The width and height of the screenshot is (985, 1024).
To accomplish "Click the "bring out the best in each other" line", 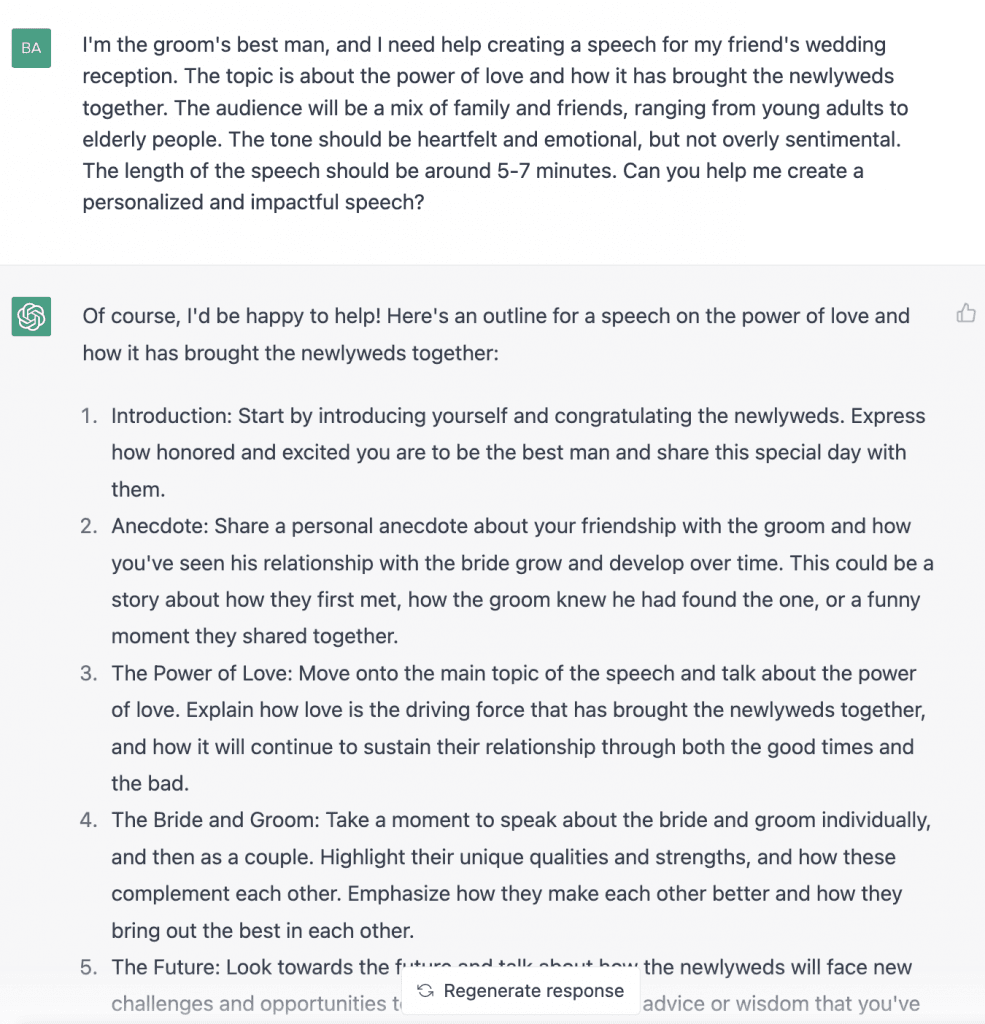I will pyautogui.click(x=262, y=931).
